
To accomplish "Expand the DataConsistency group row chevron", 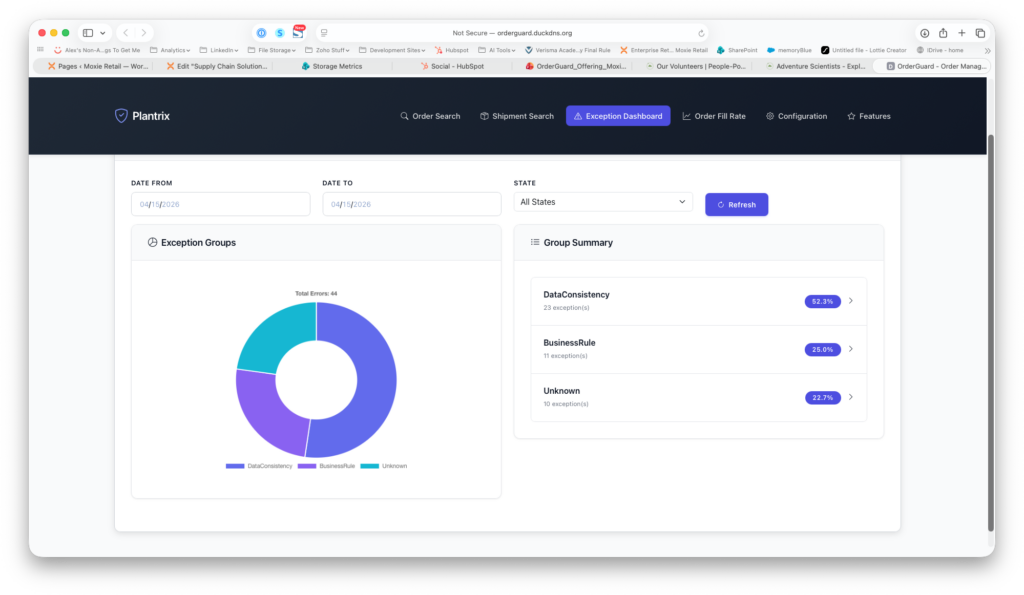I will [850, 301].
